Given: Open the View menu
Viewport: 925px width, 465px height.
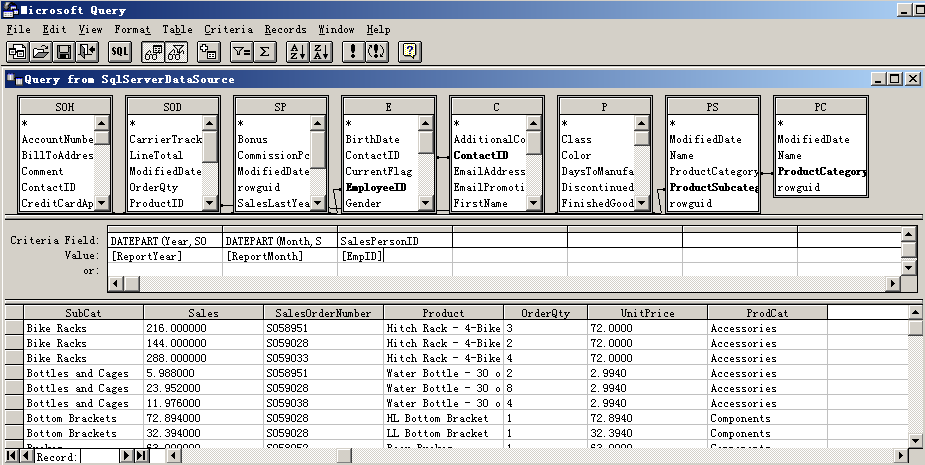Looking at the screenshot, I should coord(90,29).
